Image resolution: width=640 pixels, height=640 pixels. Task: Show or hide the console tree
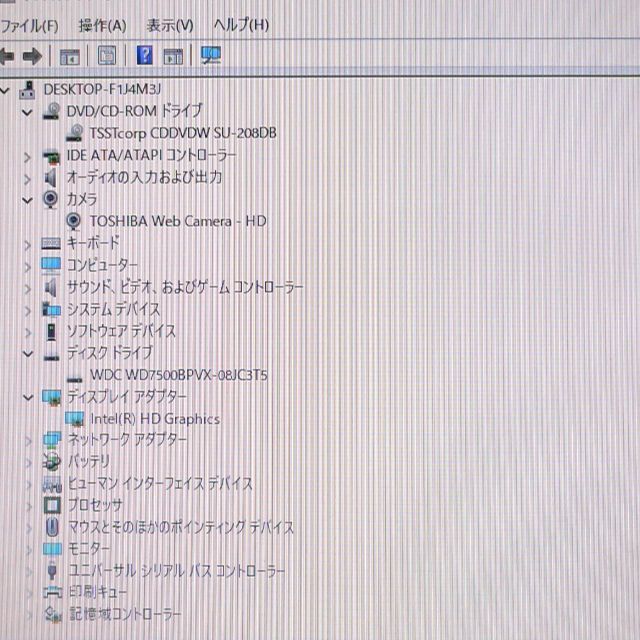69,56
